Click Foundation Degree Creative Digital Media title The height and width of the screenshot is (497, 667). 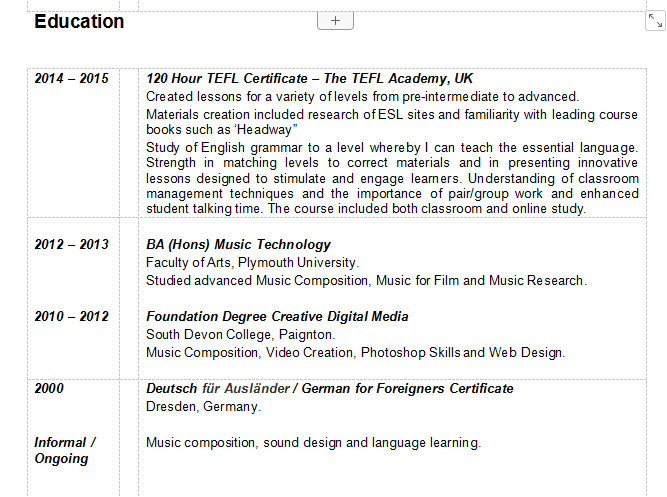(277, 316)
